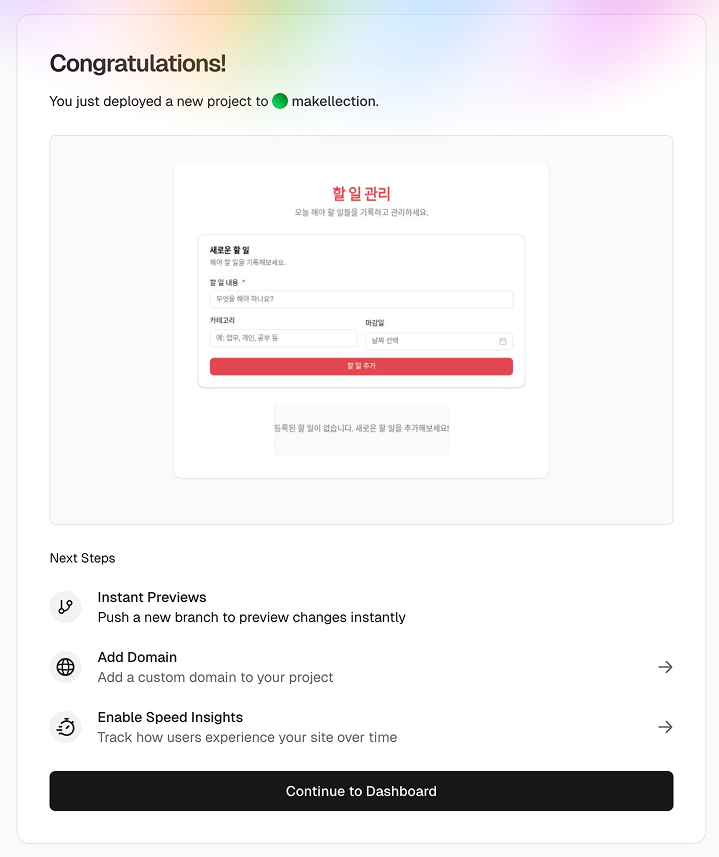Click the arrow beside Add Domain
Screen dimensions: 719x857
[x=665, y=667]
